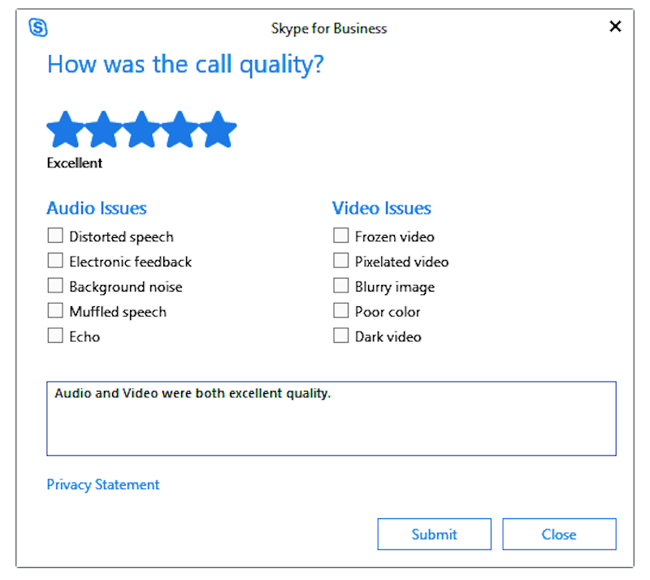Screen dimensions: 650x580
Task: Click the 'How was the call quality?' heading
Action: [185, 65]
